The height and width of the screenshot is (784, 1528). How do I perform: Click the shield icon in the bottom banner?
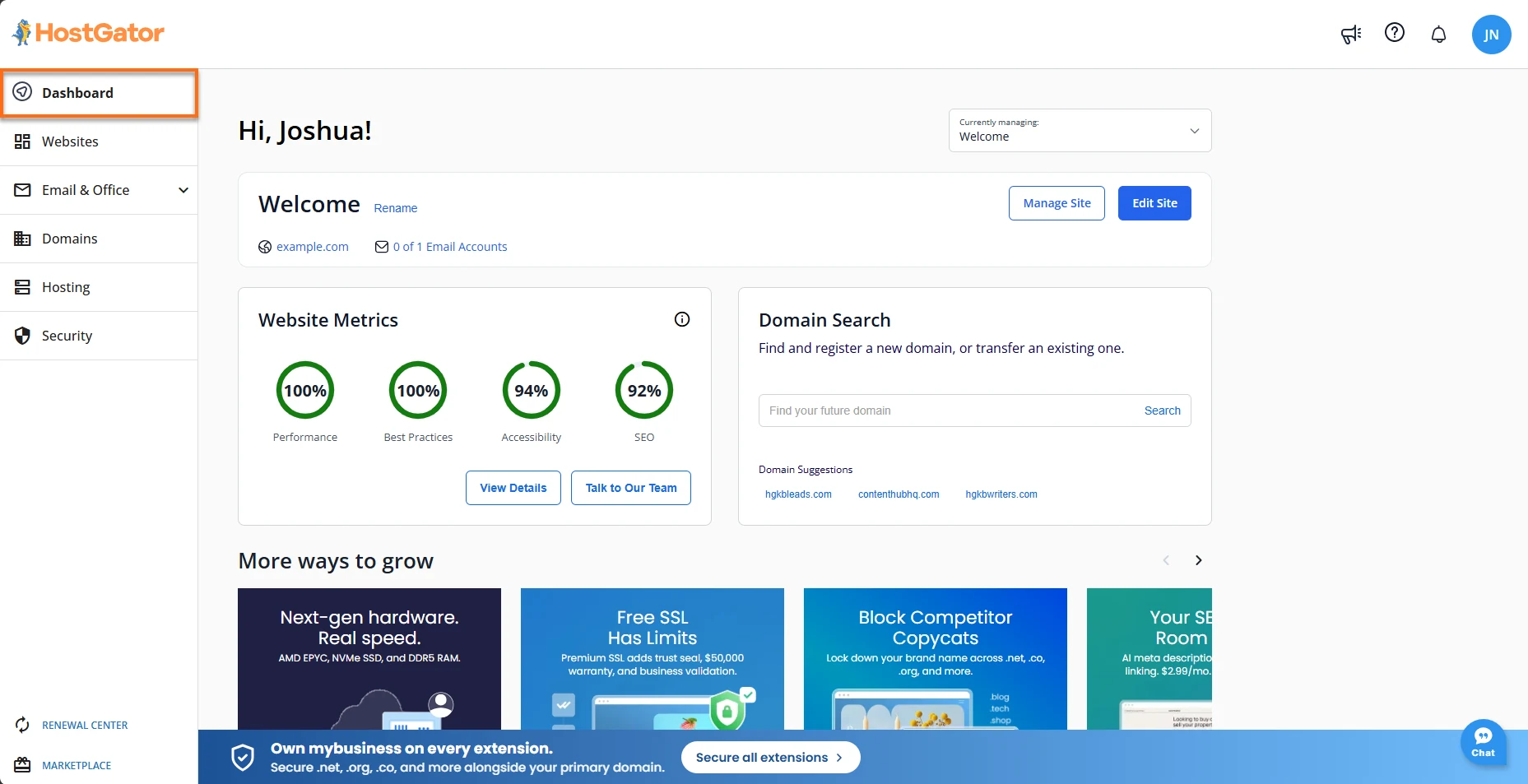click(243, 758)
